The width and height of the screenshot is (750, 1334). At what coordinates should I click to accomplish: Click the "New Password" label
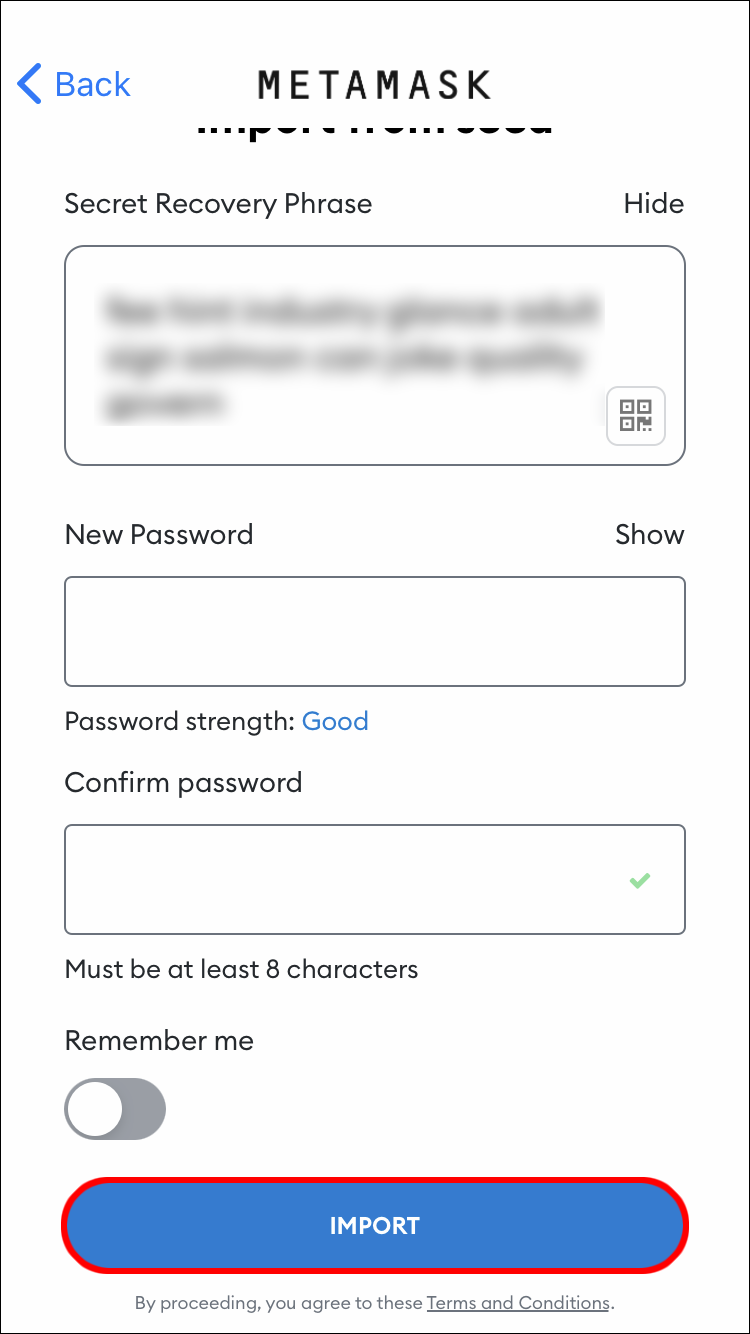pyautogui.click(x=159, y=534)
